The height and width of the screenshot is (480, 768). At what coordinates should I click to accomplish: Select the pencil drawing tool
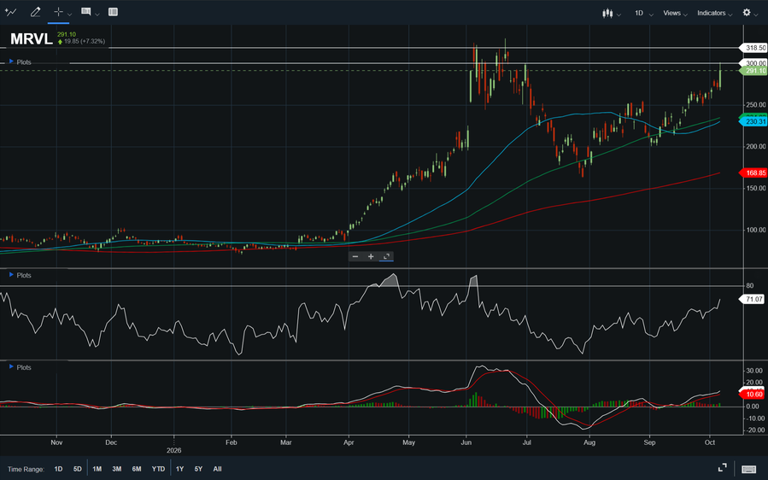pyautogui.click(x=35, y=12)
